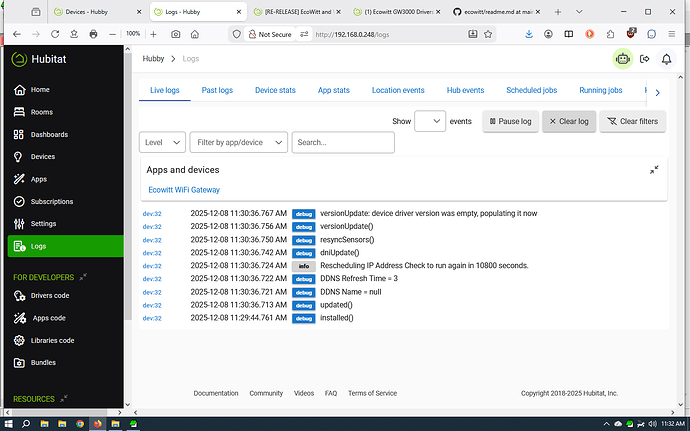Open Community footer link

point(266,393)
